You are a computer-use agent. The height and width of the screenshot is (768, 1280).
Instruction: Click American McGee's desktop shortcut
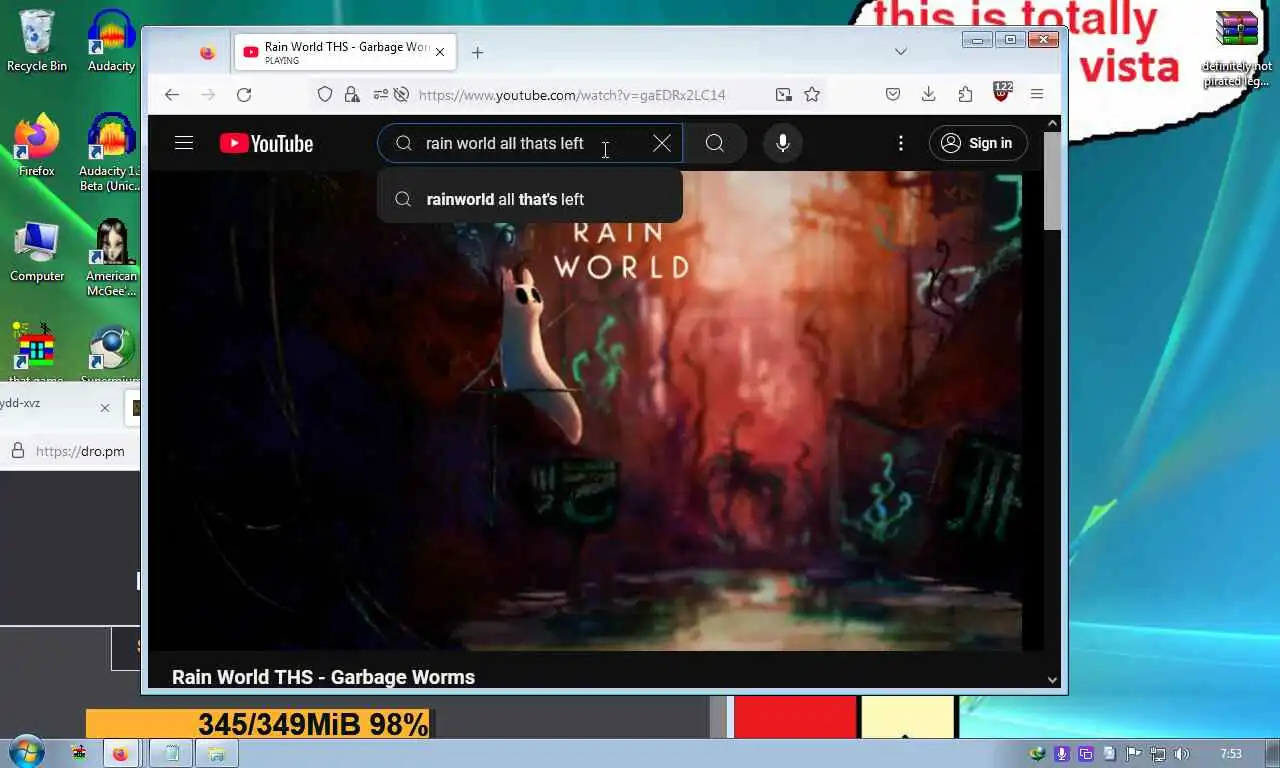tap(111, 258)
